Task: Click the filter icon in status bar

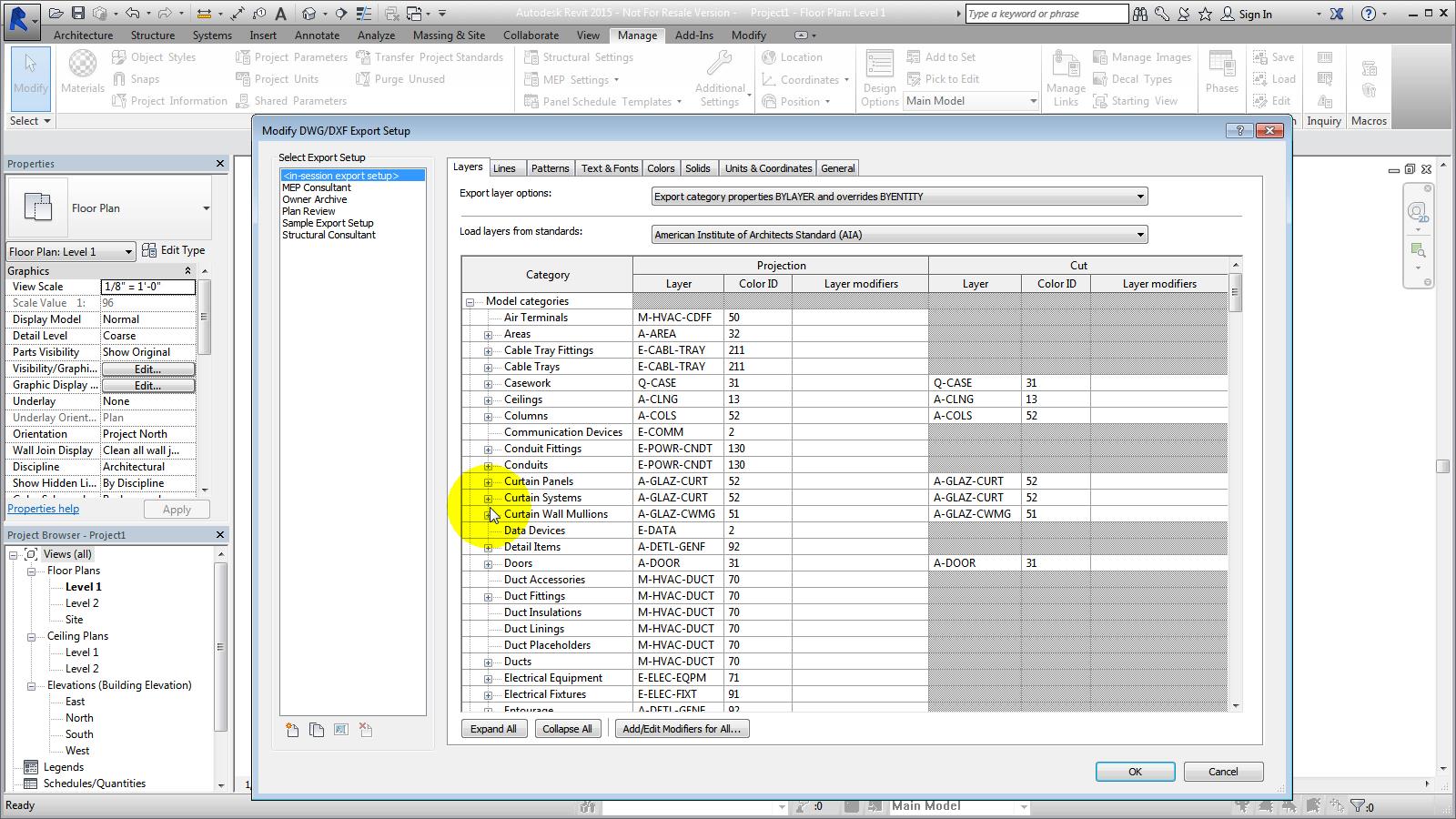Action: 1358,806
